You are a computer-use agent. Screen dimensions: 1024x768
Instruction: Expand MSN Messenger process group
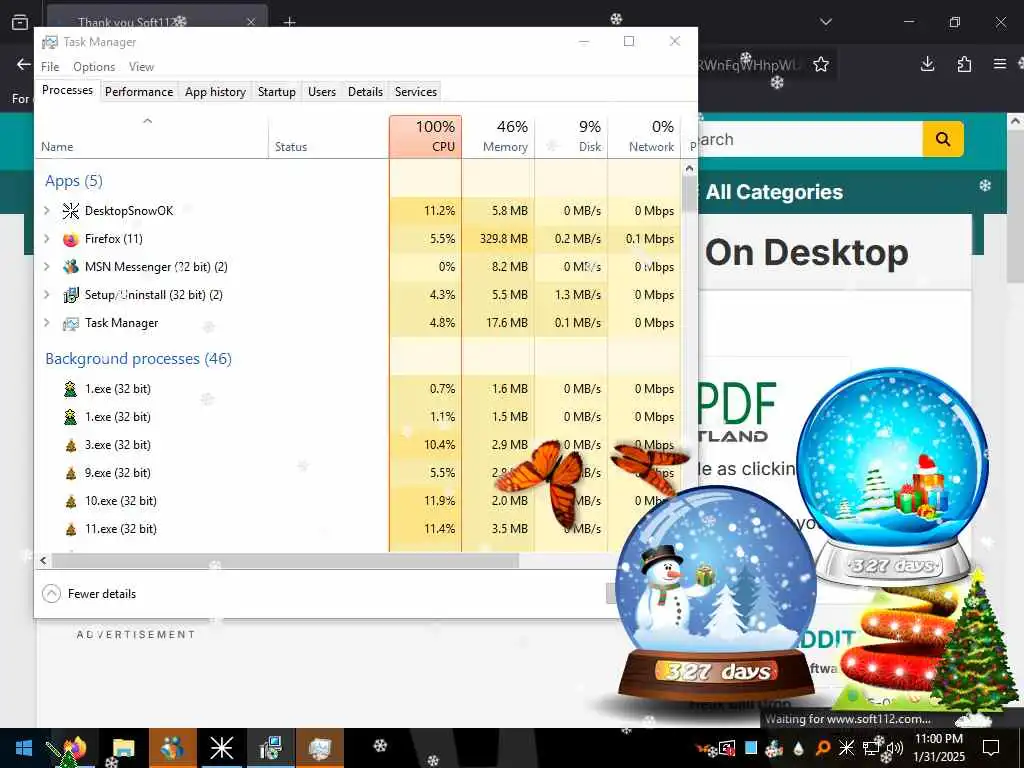coord(46,266)
